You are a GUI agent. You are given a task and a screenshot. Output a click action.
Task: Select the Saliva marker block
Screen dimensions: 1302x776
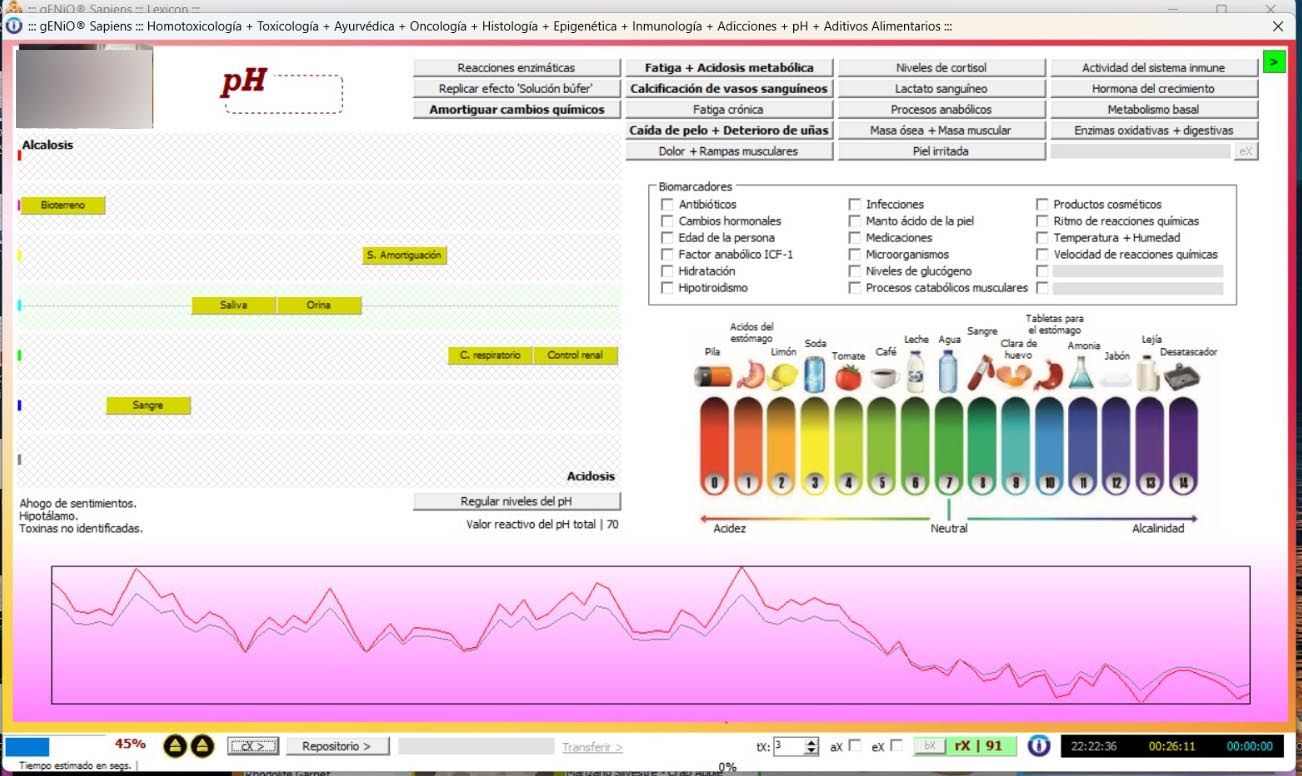(234, 305)
